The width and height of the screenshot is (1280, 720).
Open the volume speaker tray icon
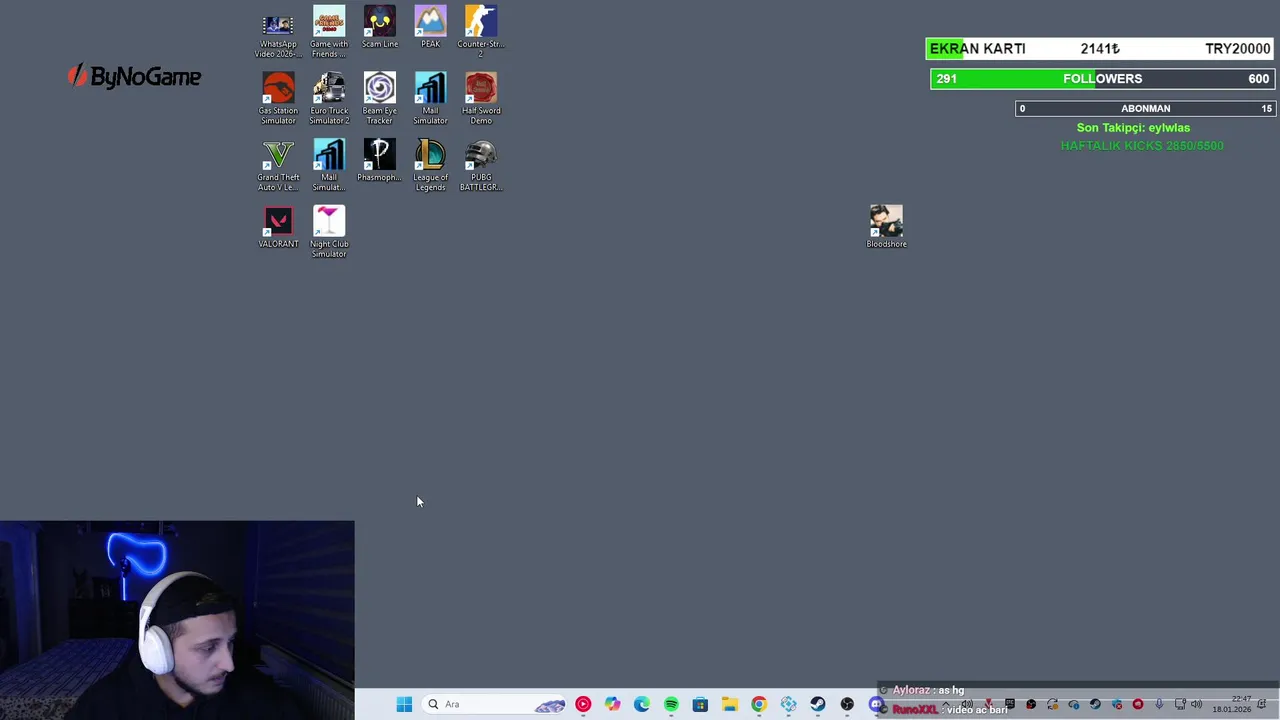click(1196, 704)
